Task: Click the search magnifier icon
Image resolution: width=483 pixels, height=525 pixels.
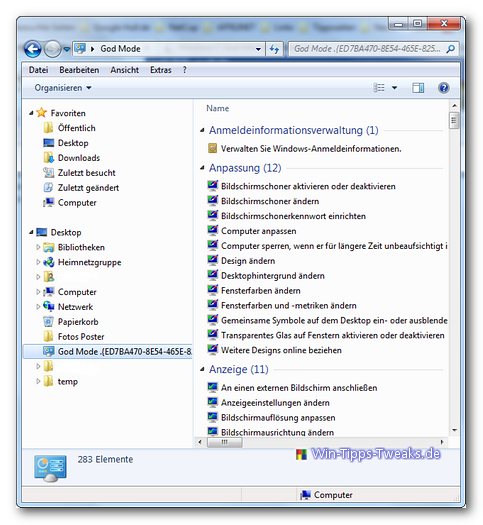Action: pyautogui.click(x=451, y=49)
